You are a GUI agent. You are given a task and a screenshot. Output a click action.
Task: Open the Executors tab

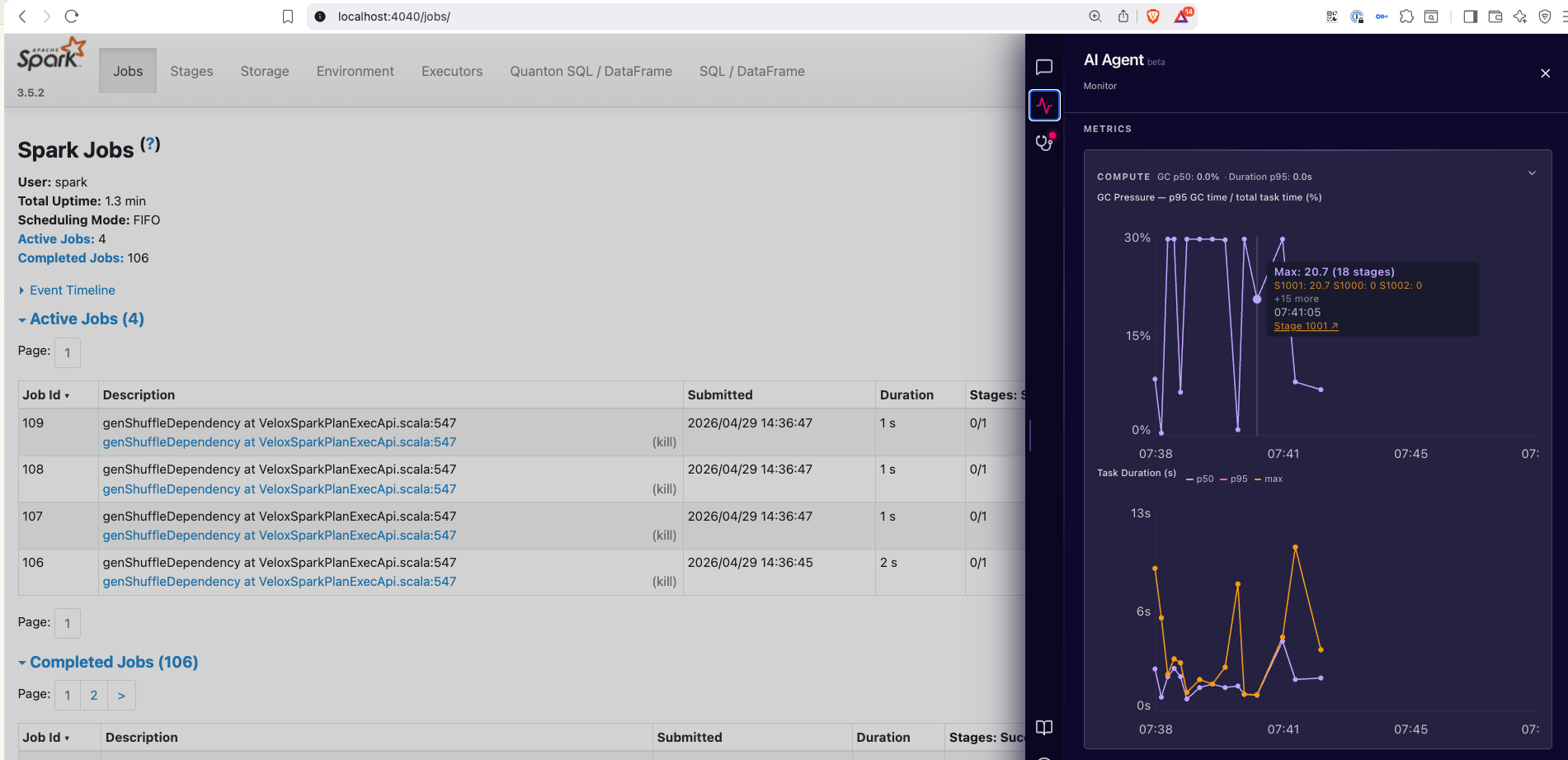[x=452, y=71]
